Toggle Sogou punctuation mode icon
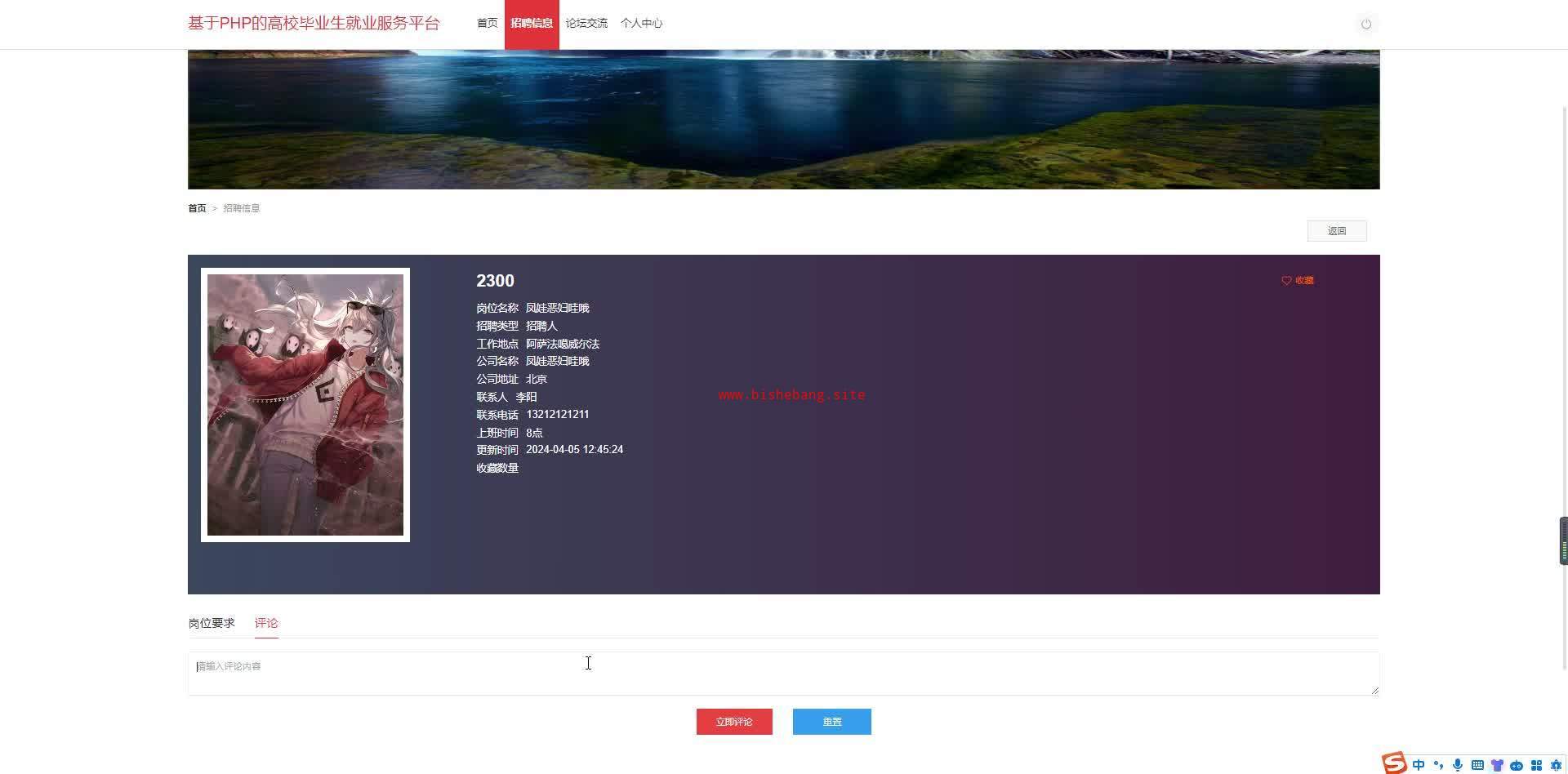1568x774 pixels. point(1438,765)
